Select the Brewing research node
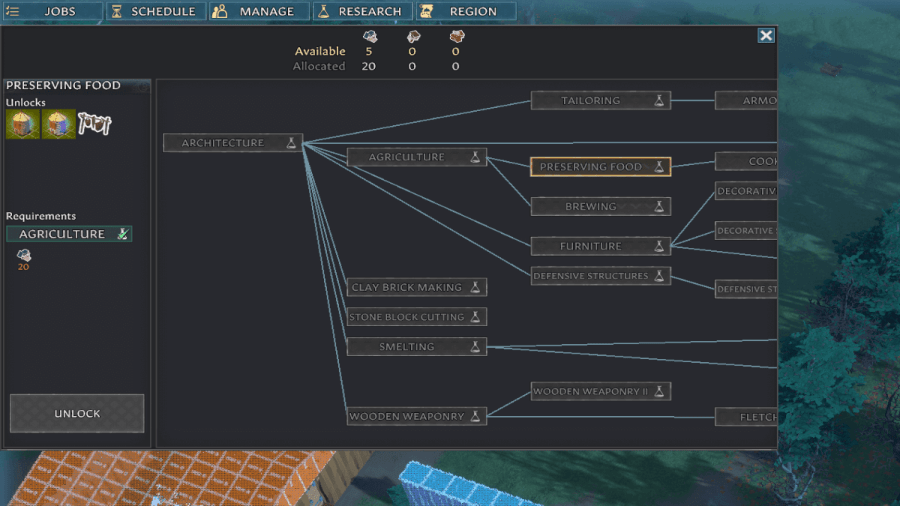 point(590,207)
